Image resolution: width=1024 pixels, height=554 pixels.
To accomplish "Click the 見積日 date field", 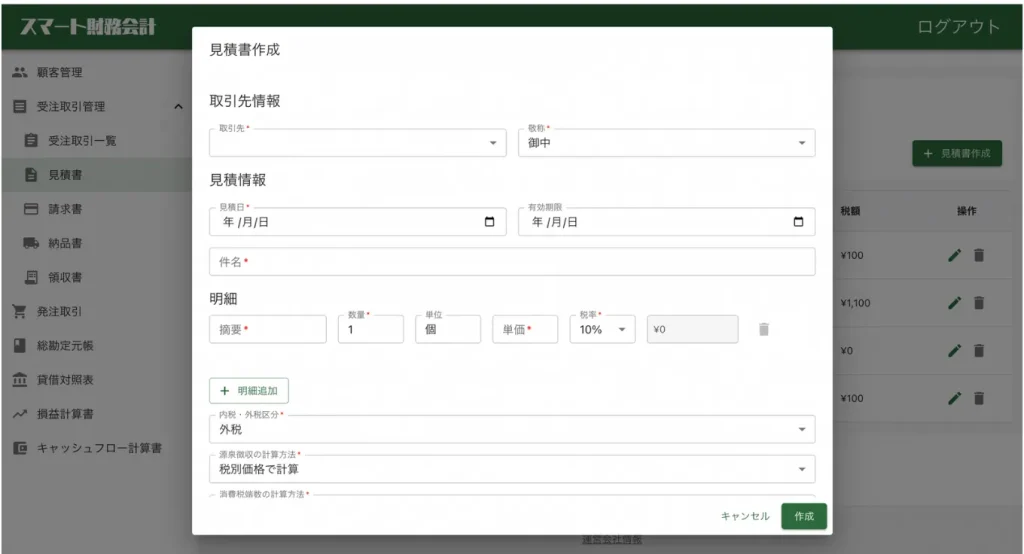I will click(358, 222).
